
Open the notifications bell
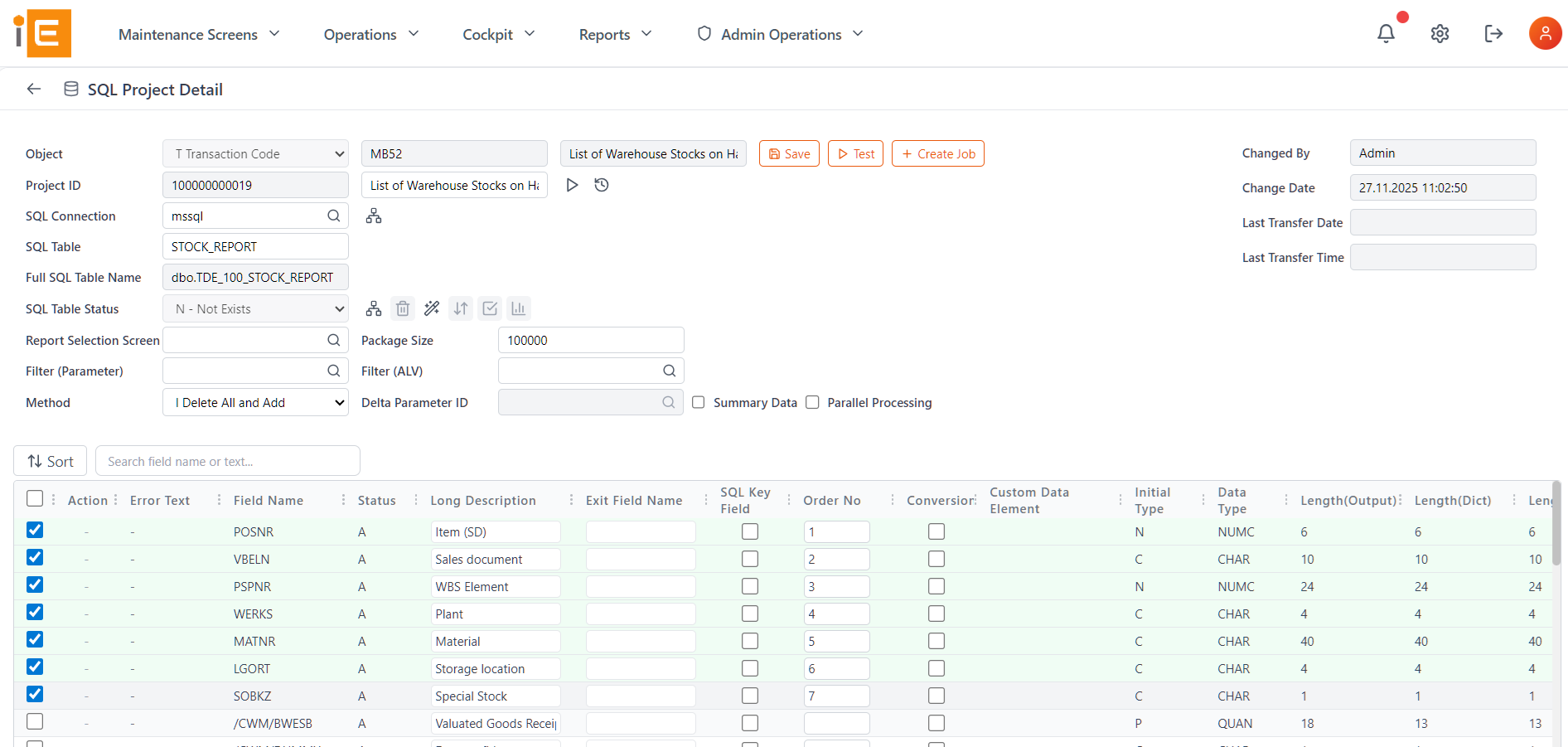1386,33
